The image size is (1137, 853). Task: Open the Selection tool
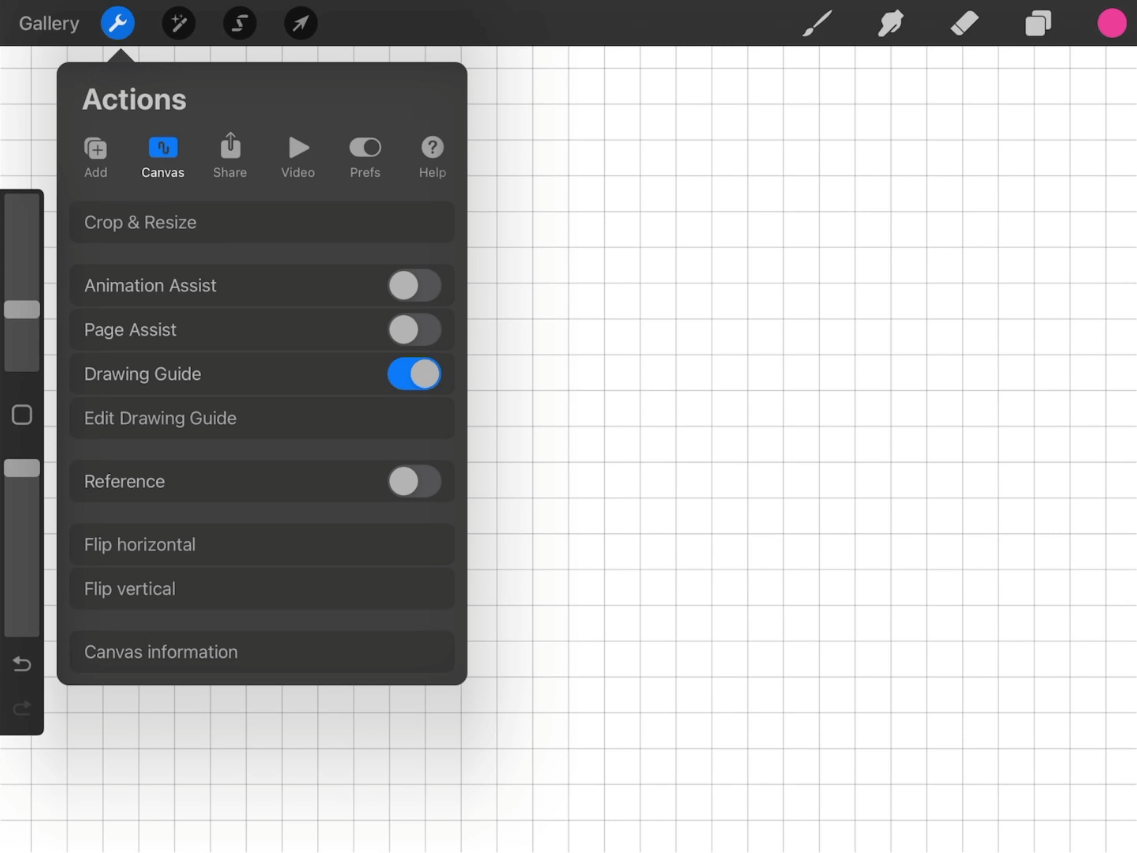239,23
